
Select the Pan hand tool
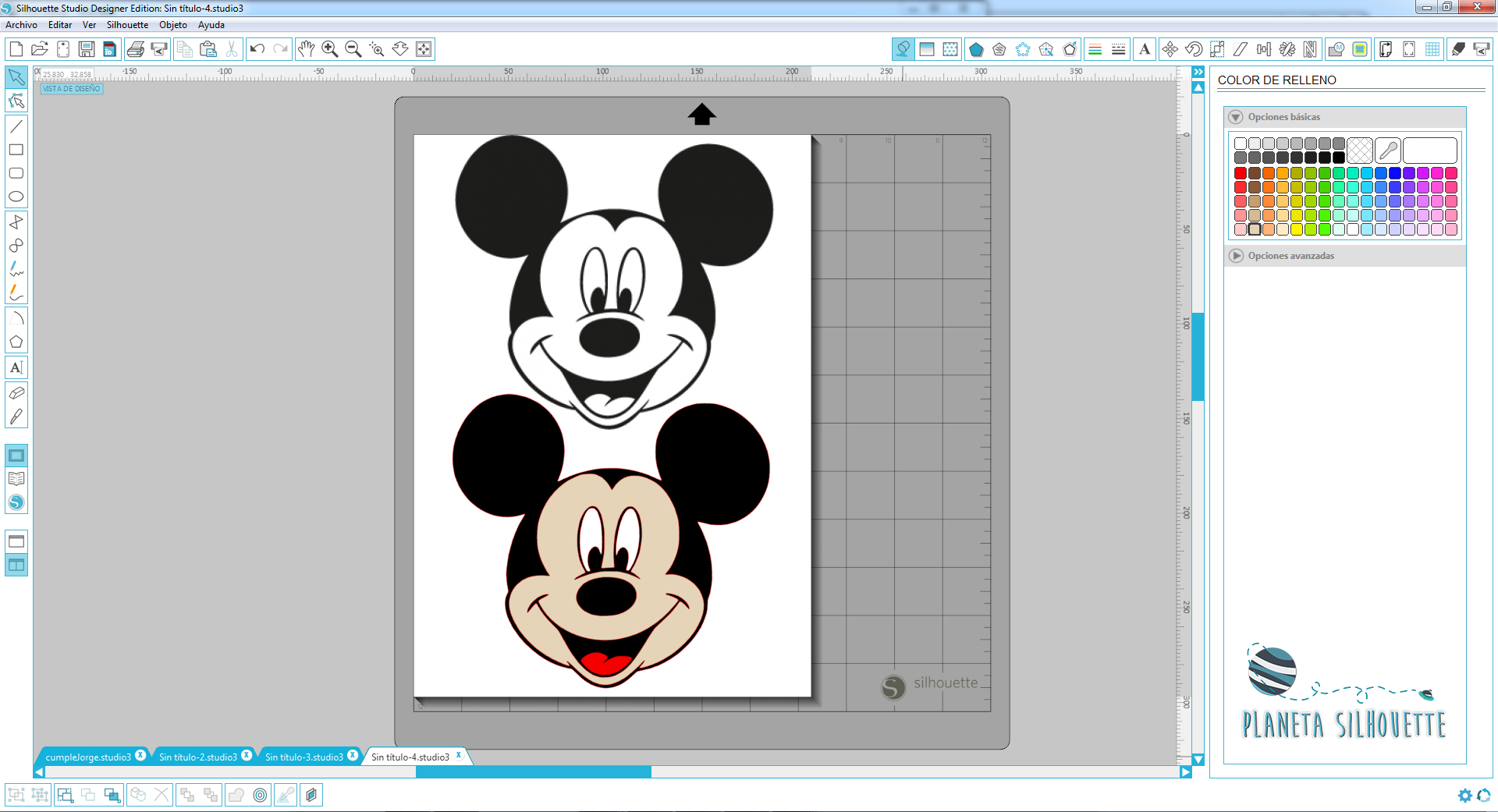point(306,49)
